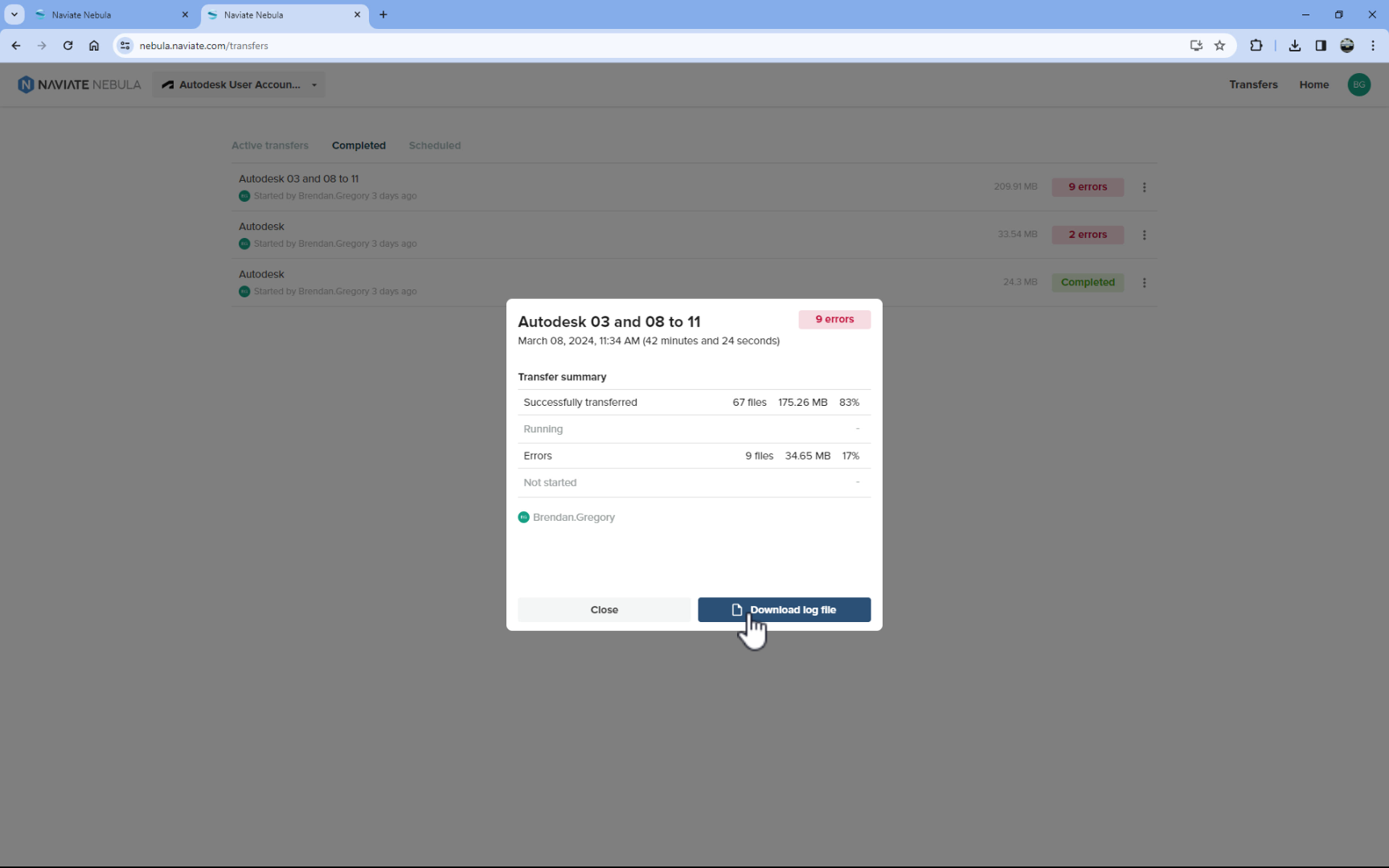Click the dialog title Autodesk 03 and 08 to 11
1389x868 pixels.
point(609,321)
